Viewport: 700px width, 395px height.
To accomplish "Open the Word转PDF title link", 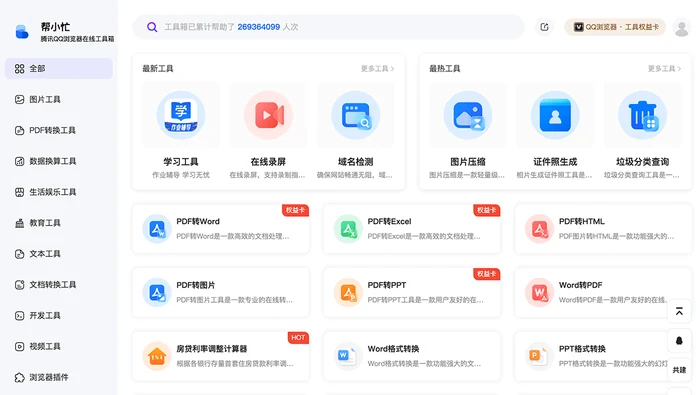I will (x=580, y=285).
